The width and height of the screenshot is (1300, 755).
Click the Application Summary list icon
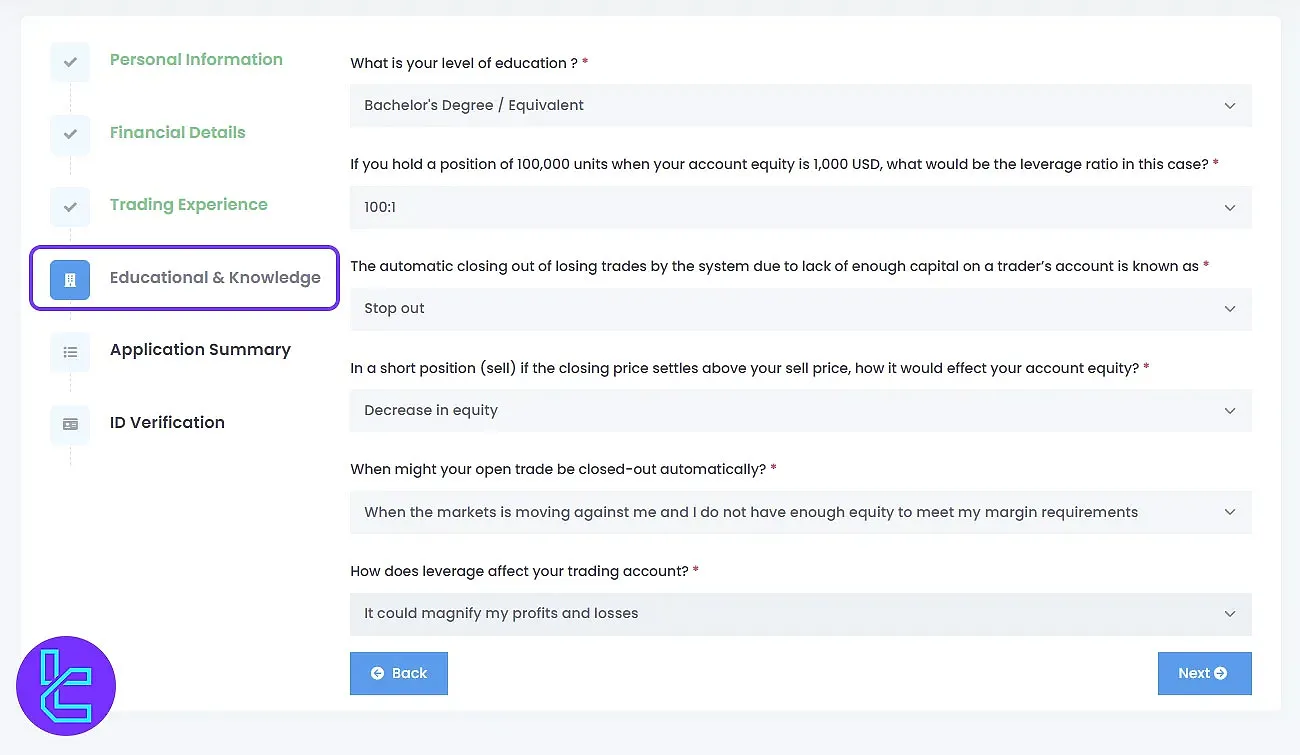69,352
